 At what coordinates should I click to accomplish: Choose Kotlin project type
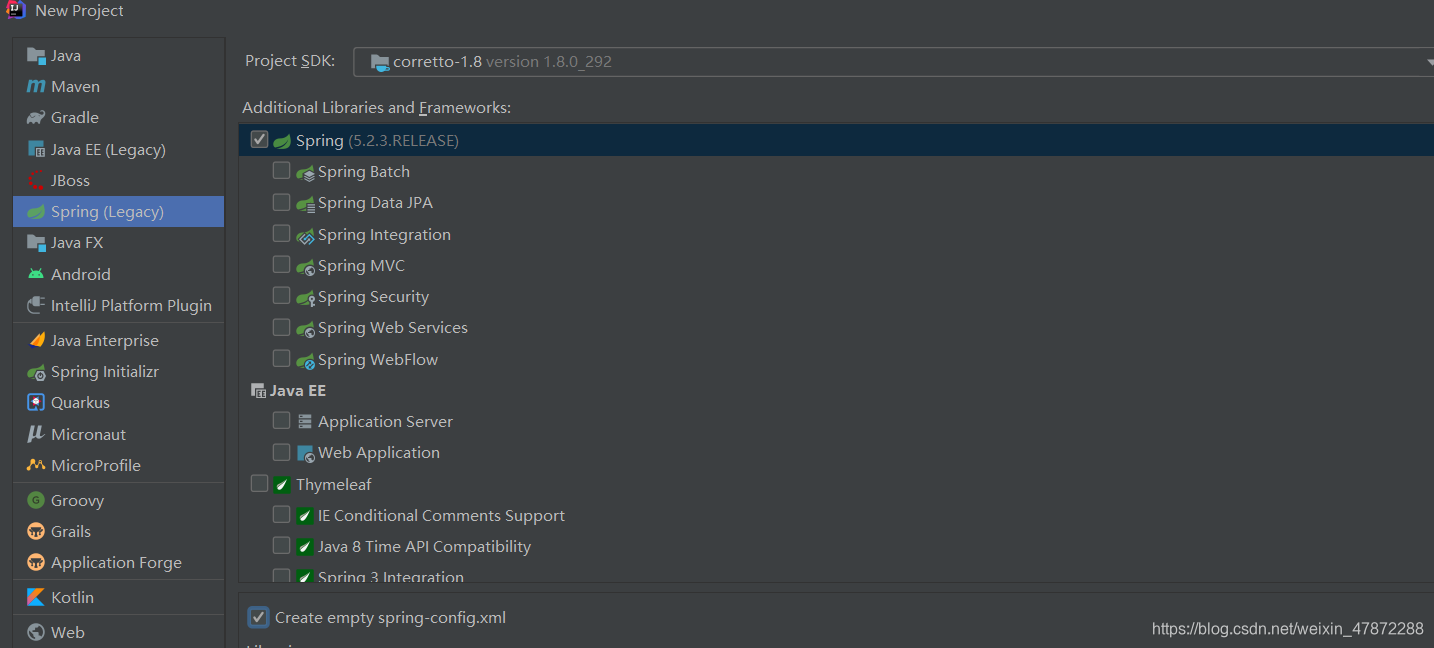coord(118,597)
